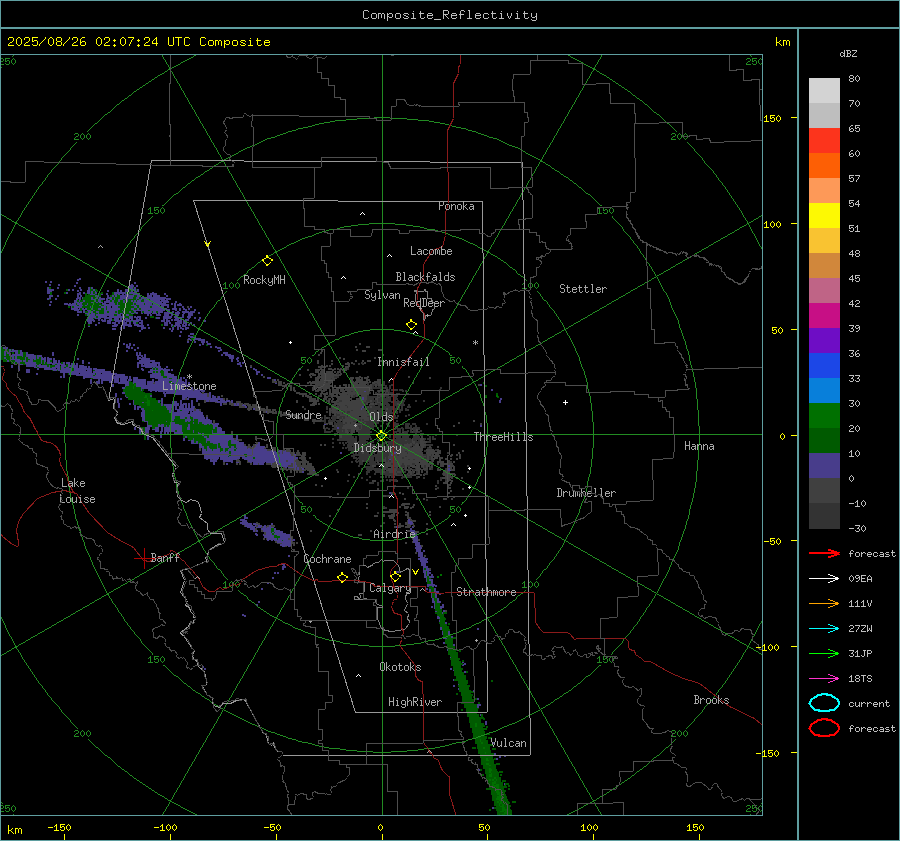Click the Sylvan label
Screen dimensions: 900x841
(382, 295)
